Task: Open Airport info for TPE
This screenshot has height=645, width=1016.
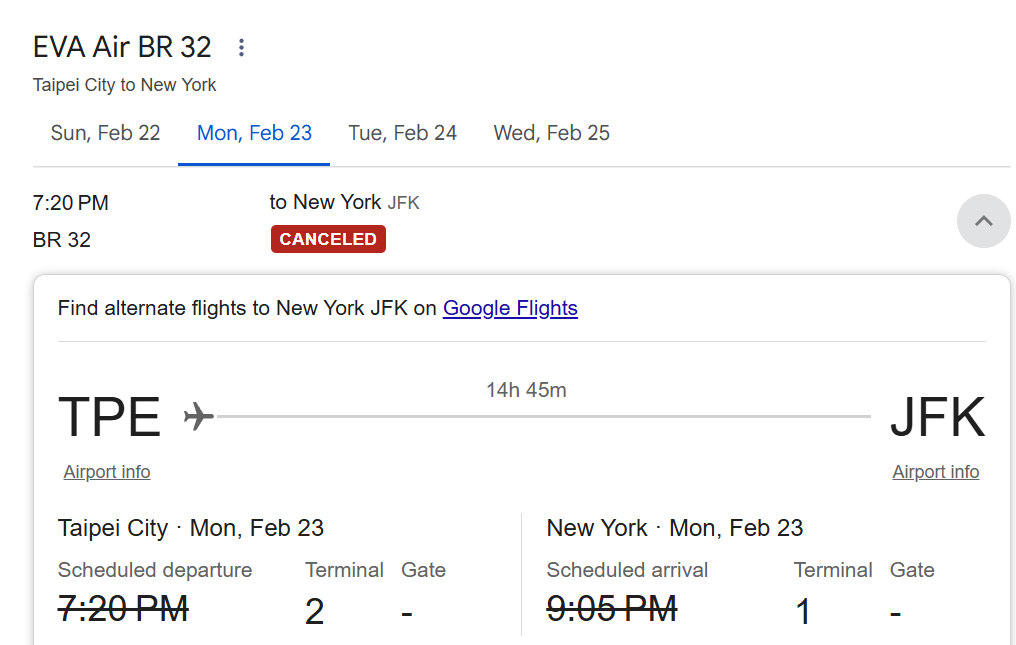Action: 107,472
